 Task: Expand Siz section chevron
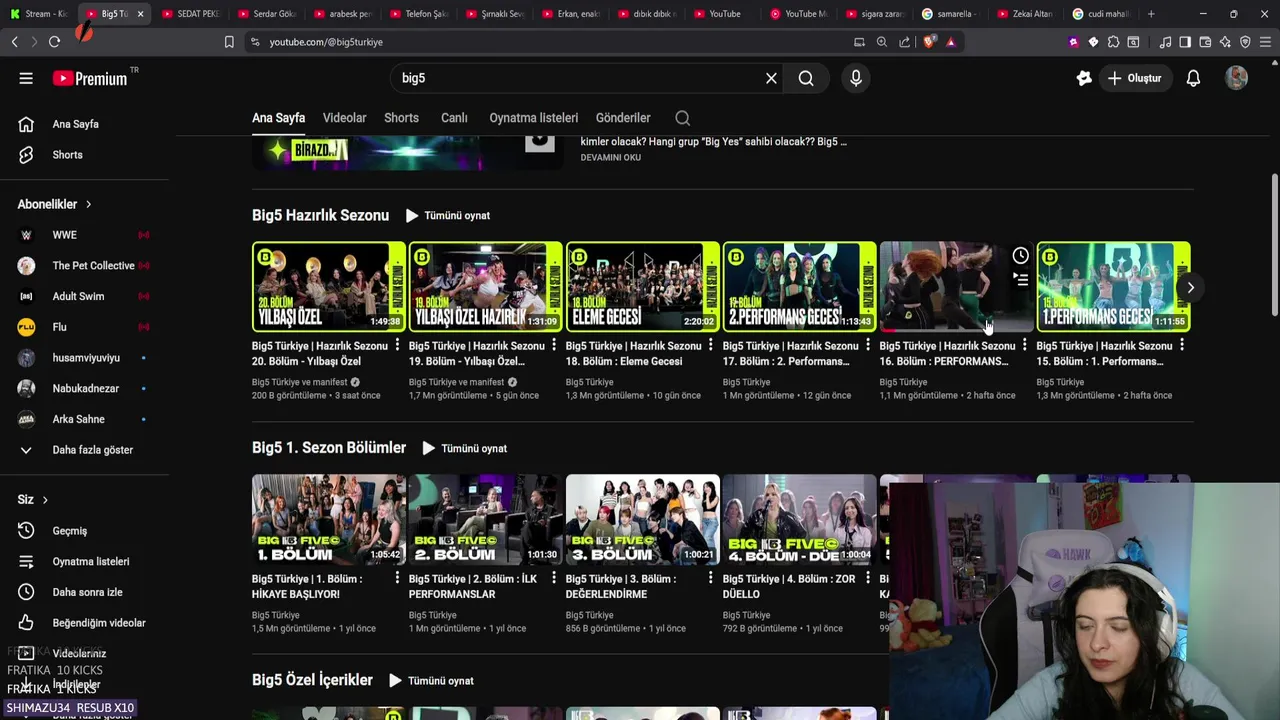(x=45, y=500)
